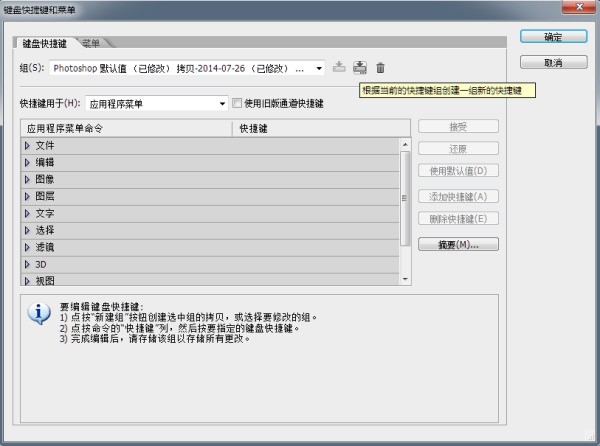Click the create new shortcut set icon
This screenshot has width=600, height=446.
(360, 67)
